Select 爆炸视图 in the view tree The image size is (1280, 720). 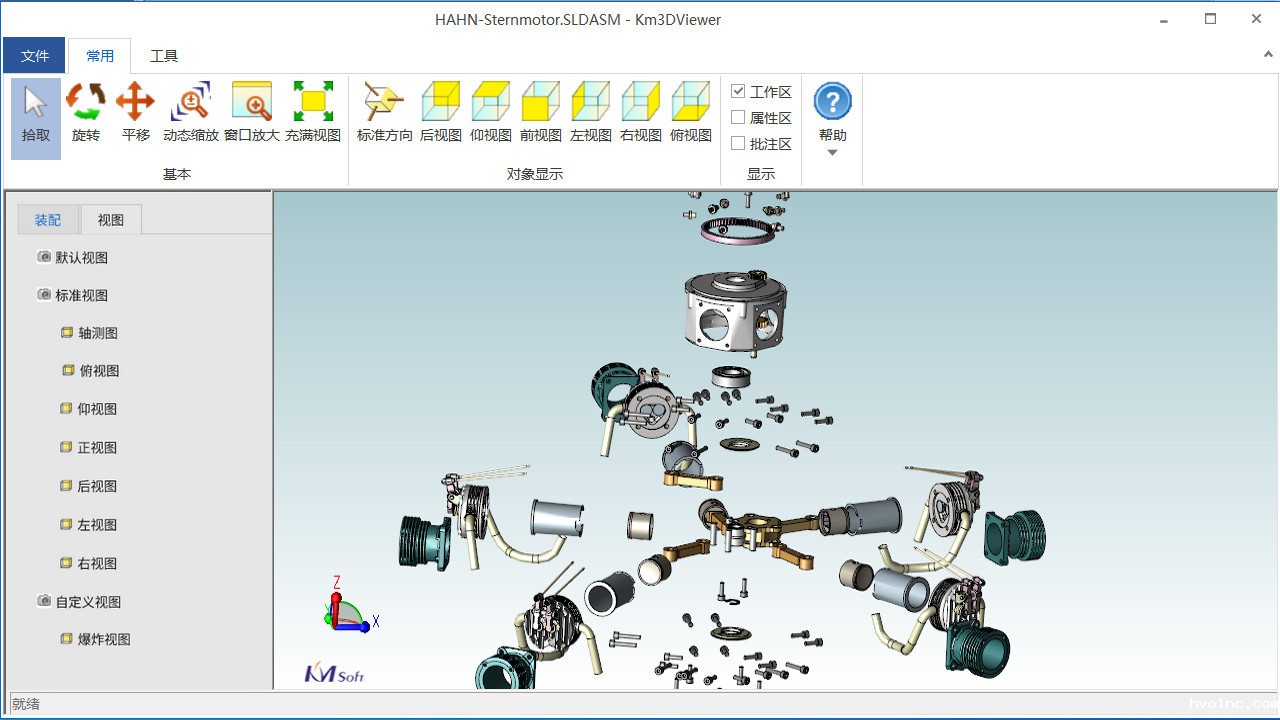click(104, 640)
